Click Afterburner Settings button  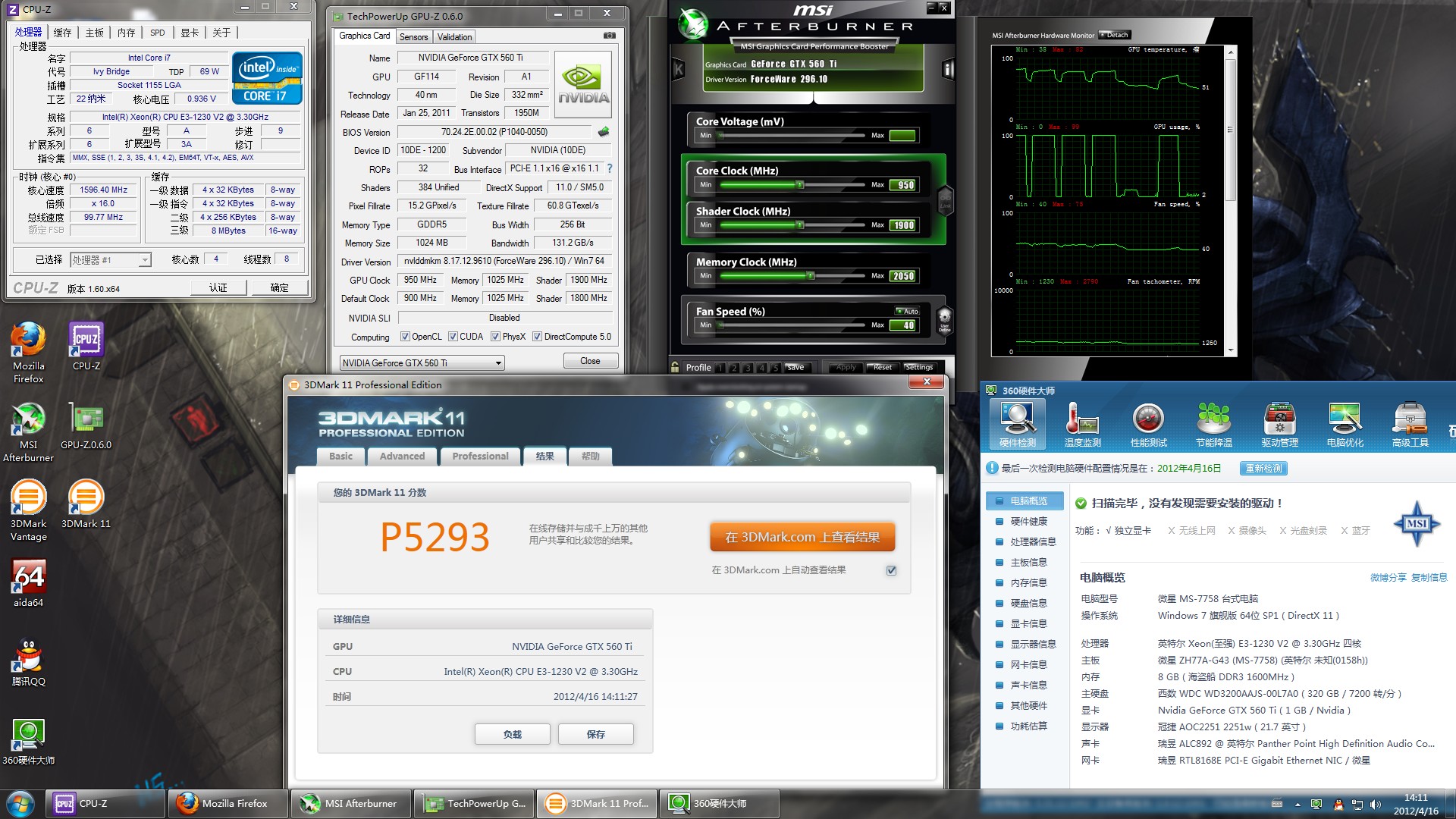coord(918,367)
